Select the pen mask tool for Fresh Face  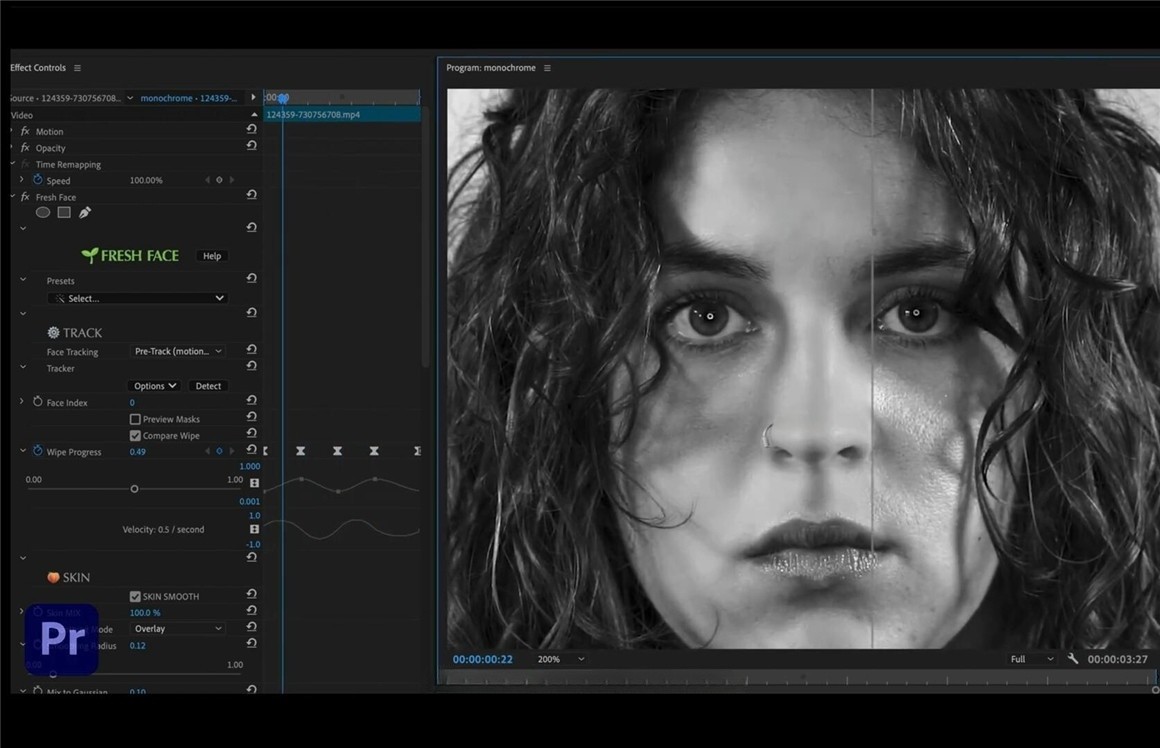pyautogui.click(x=85, y=212)
